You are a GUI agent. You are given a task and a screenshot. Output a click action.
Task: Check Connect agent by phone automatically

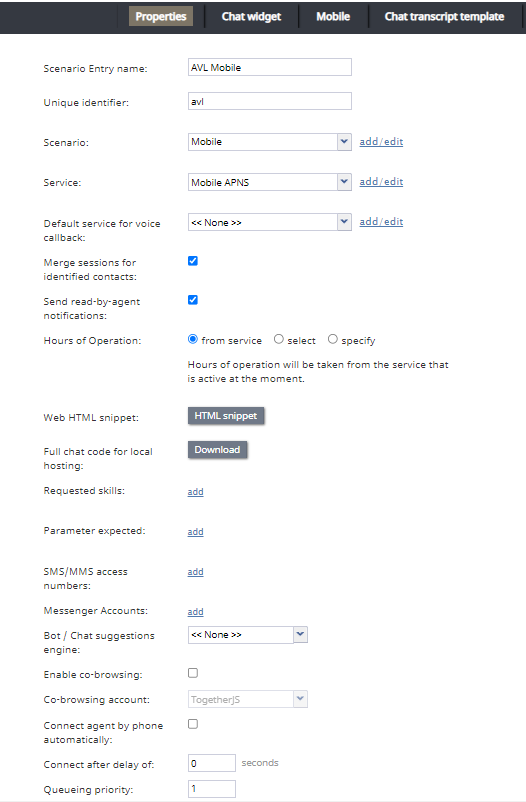(x=193, y=724)
